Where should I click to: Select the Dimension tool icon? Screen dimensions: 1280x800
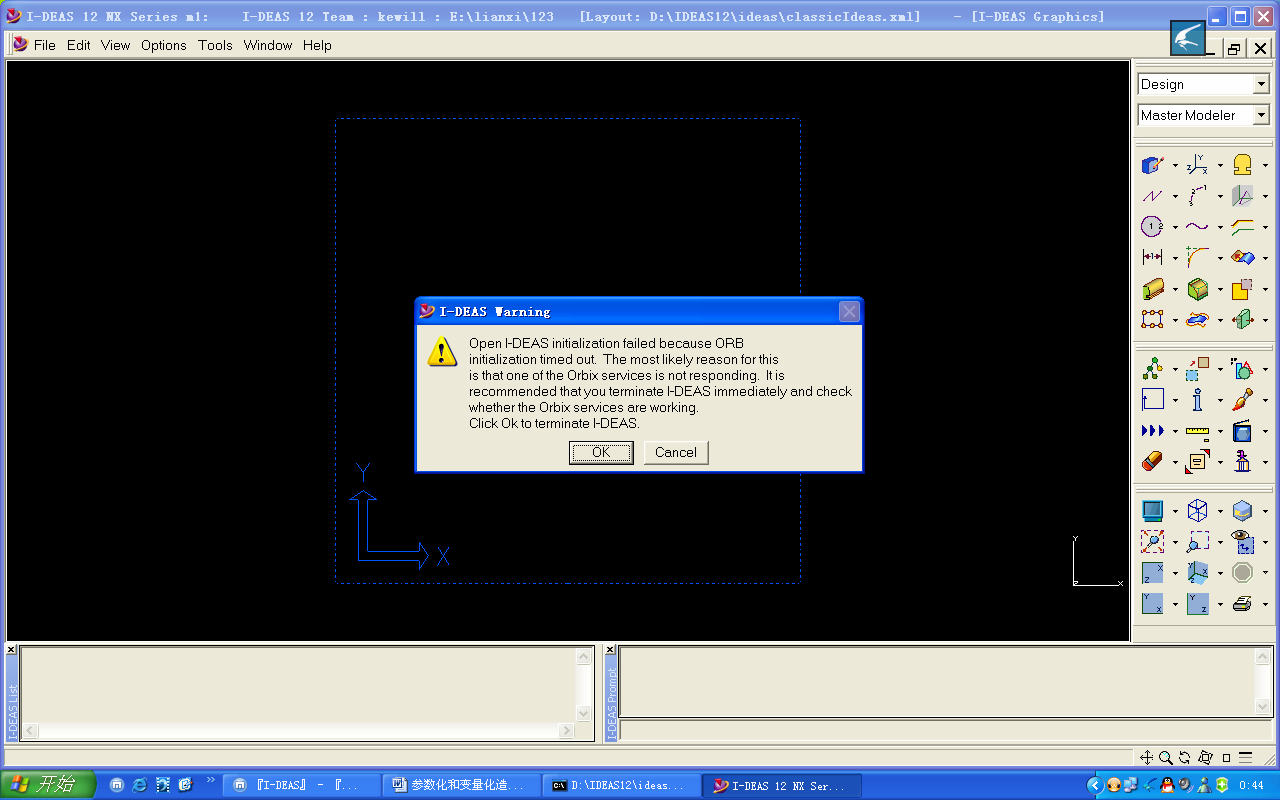[x=1153, y=258]
